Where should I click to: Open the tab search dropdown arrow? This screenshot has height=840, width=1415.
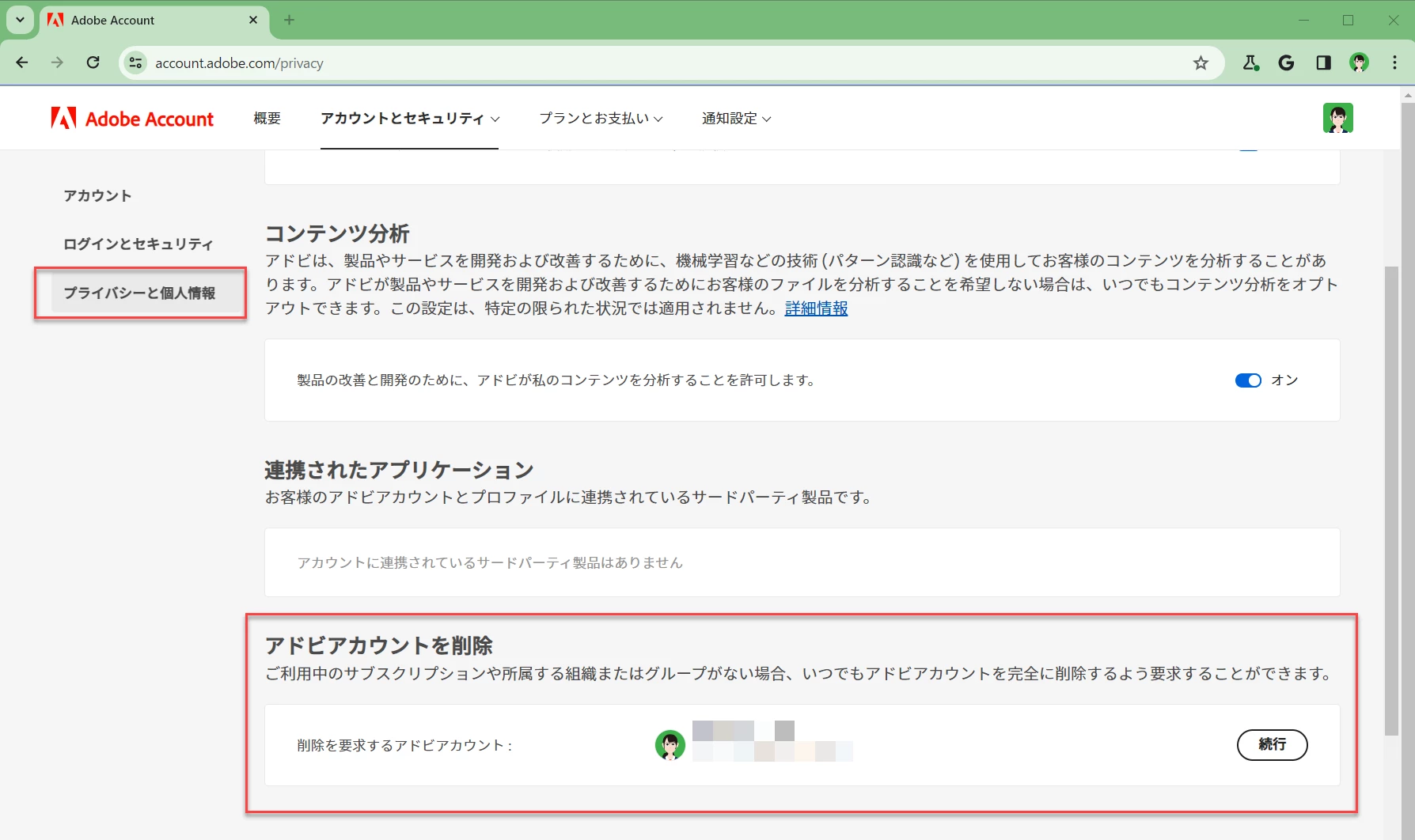[20, 20]
